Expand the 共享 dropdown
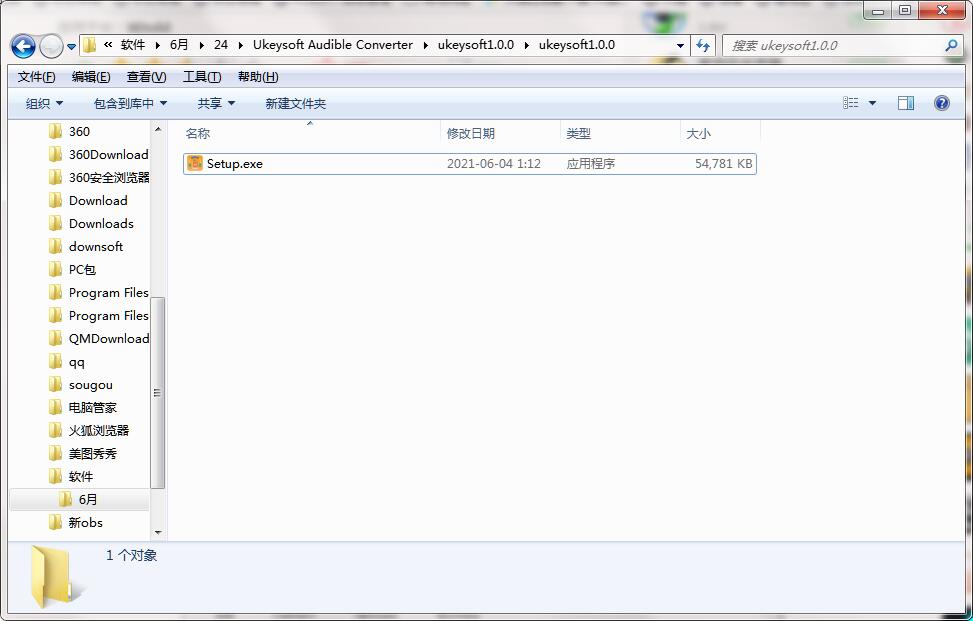 tap(216, 104)
